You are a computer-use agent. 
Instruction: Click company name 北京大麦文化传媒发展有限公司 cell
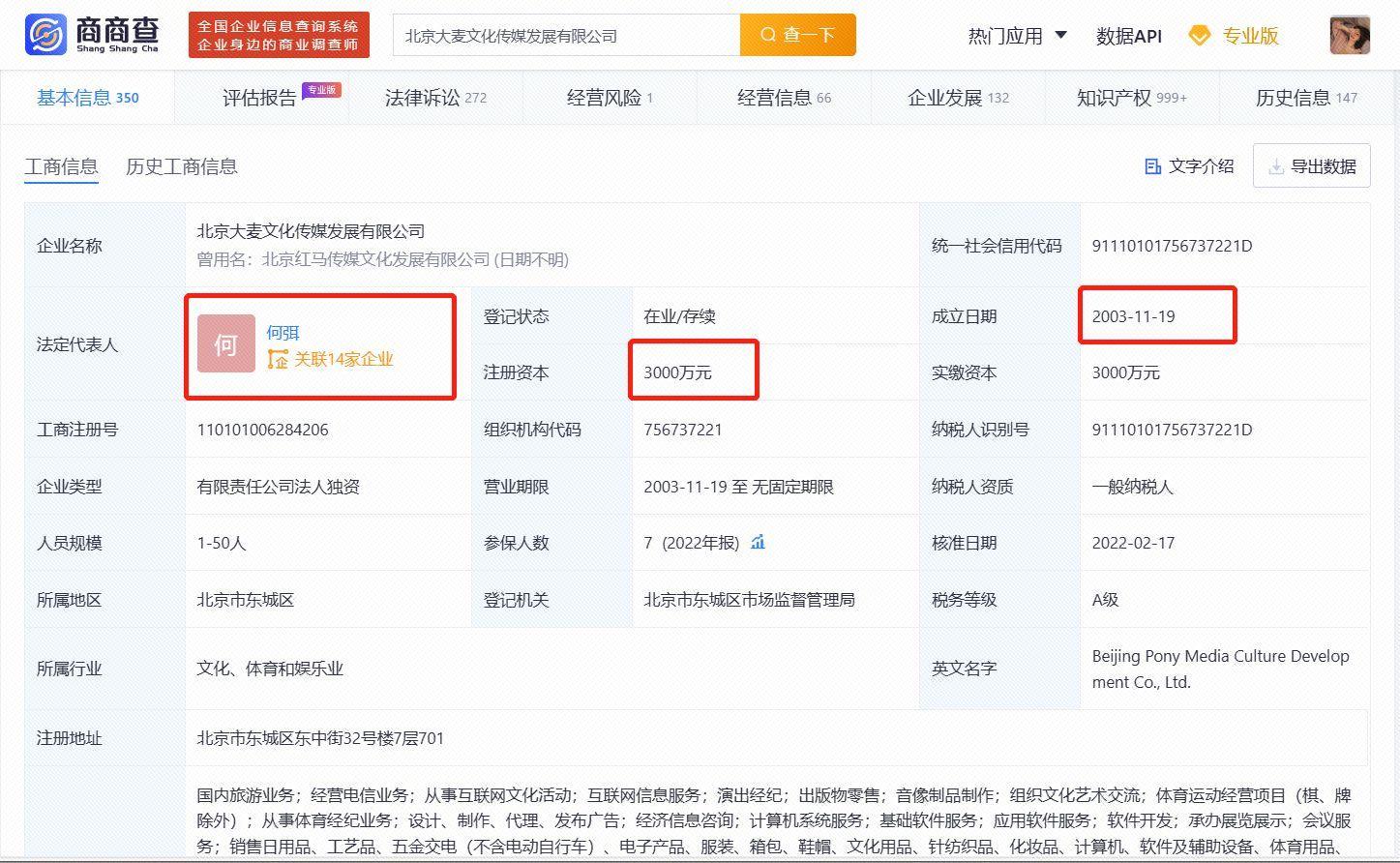click(311, 231)
